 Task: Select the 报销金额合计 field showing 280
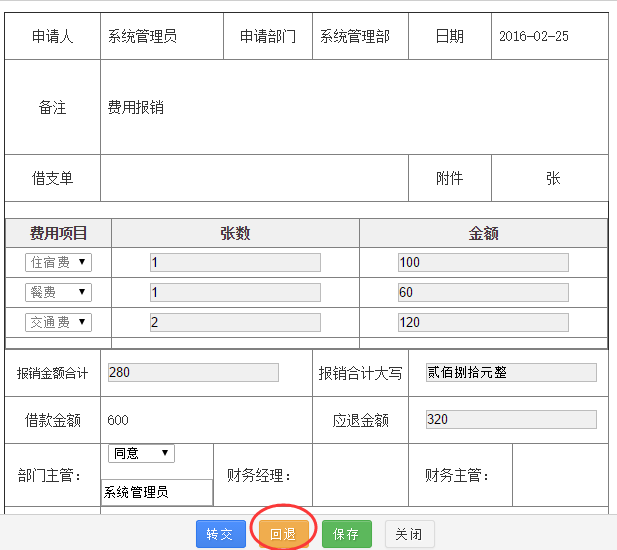[x=193, y=372]
